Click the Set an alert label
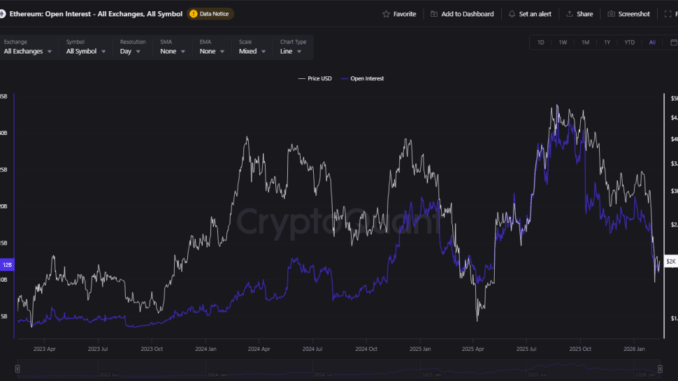This screenshot has height=381, width=678. [535, 14]
